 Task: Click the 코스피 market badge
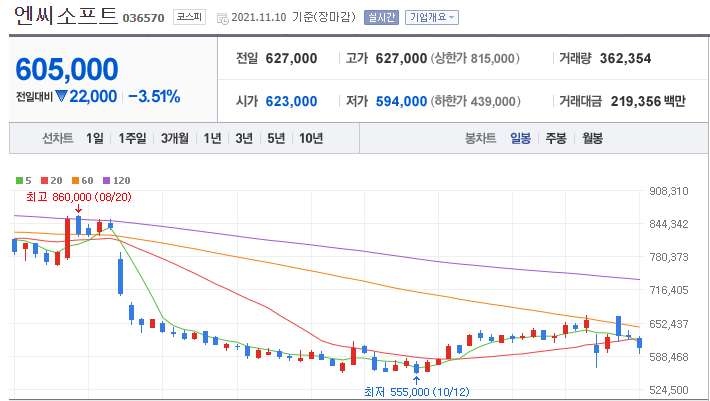(x=189, y=17)
